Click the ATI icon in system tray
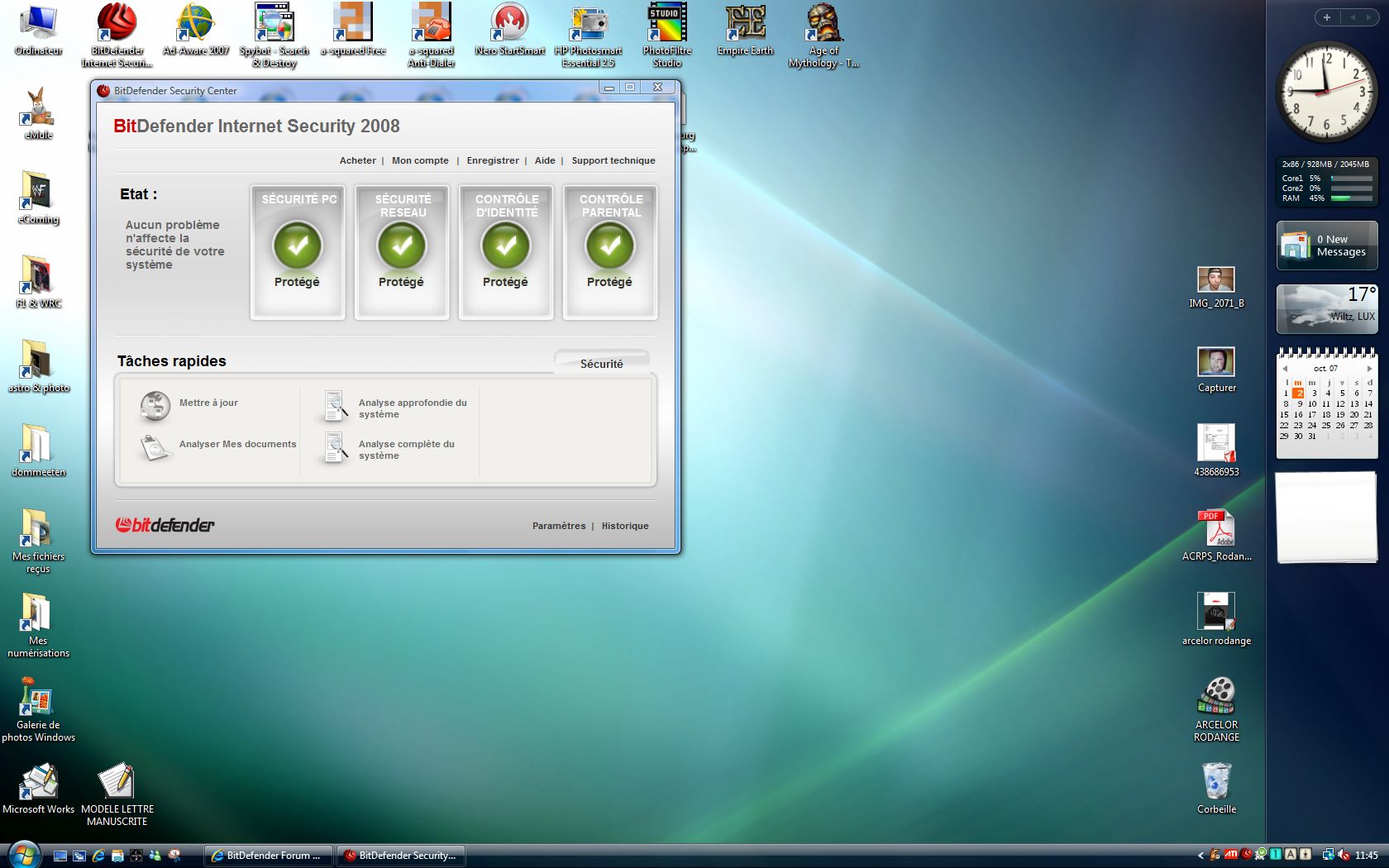 [x=1231, y=855]
